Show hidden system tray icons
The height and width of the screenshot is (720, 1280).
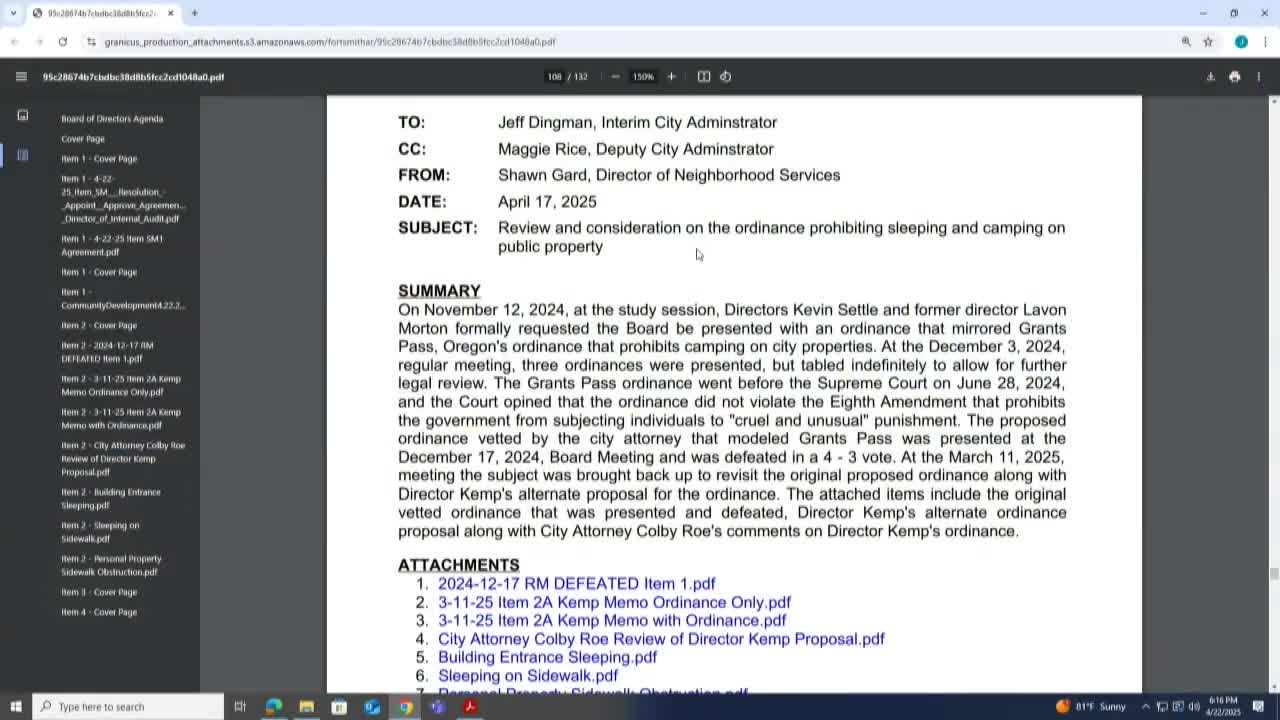(1146, 707)
